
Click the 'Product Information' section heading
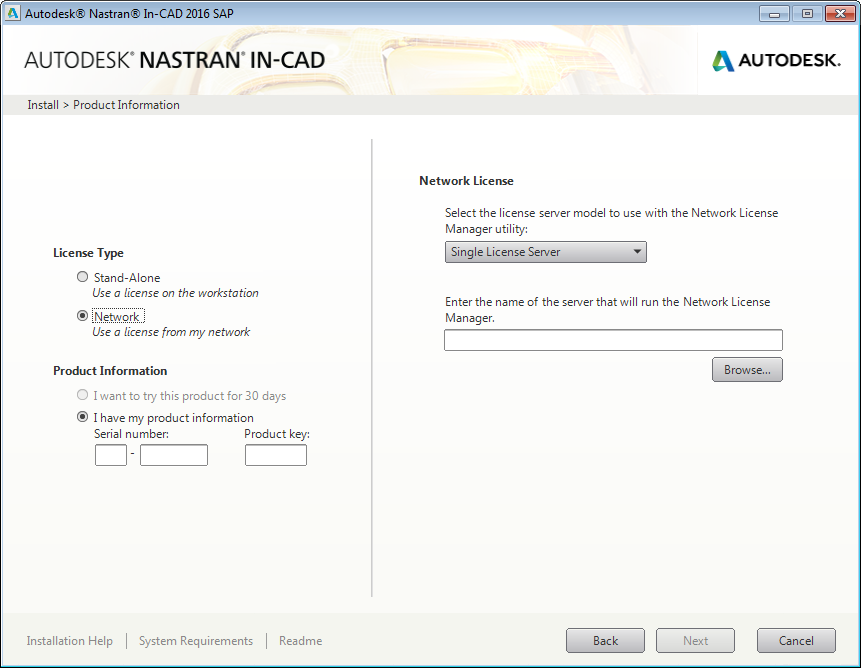(110, 371)
